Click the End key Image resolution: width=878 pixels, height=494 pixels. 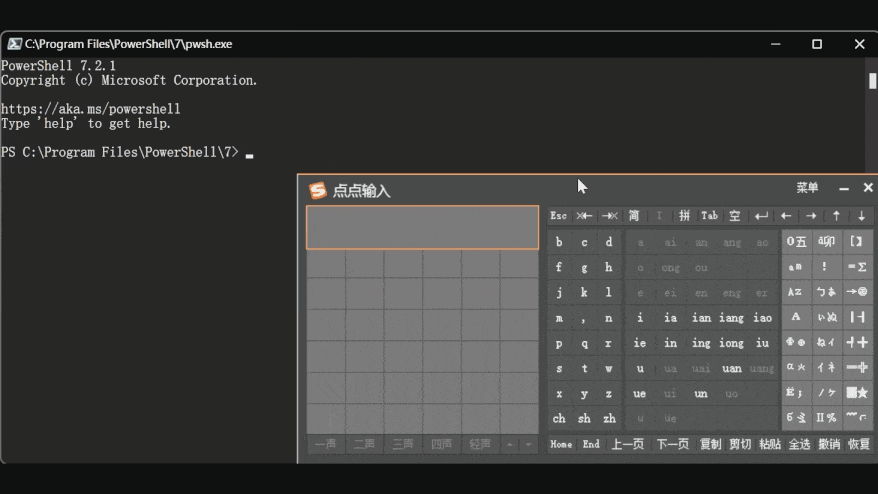point(591,444)
